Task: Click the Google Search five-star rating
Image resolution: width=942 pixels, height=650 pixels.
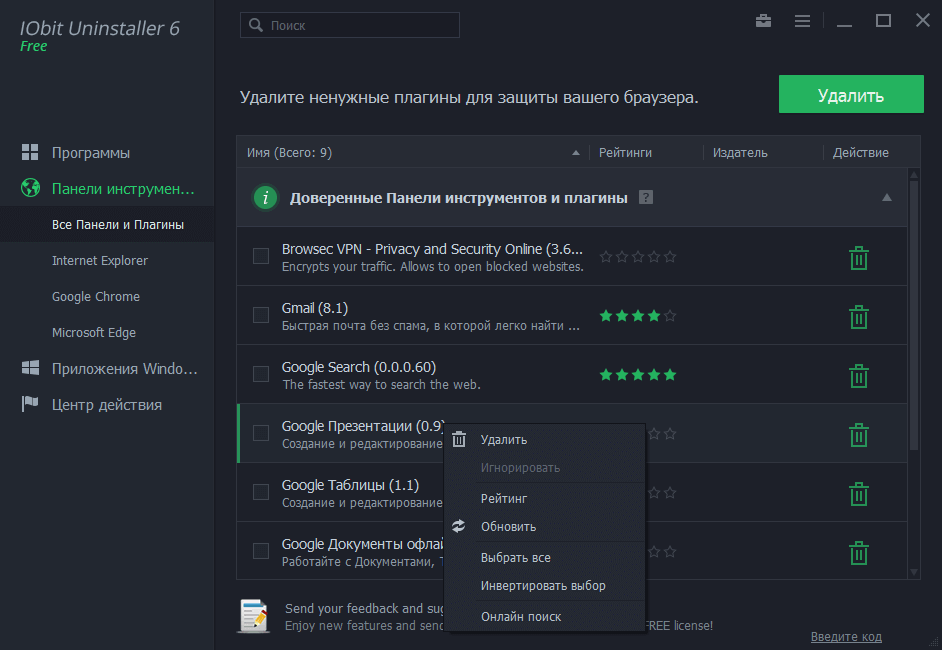Action: (x=637, y=375)
